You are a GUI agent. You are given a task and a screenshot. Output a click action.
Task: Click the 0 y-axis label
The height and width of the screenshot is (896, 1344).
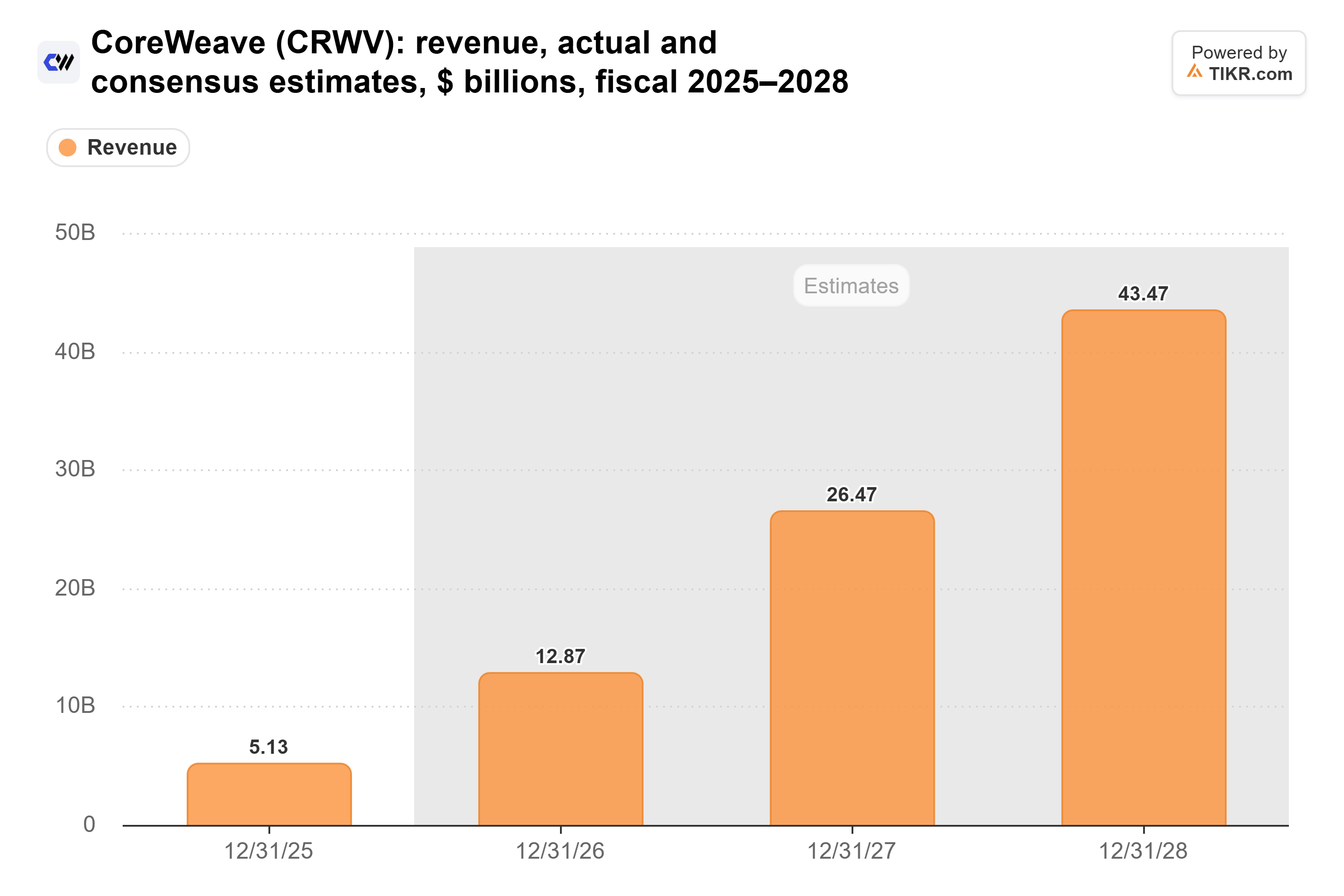[89, 824]
